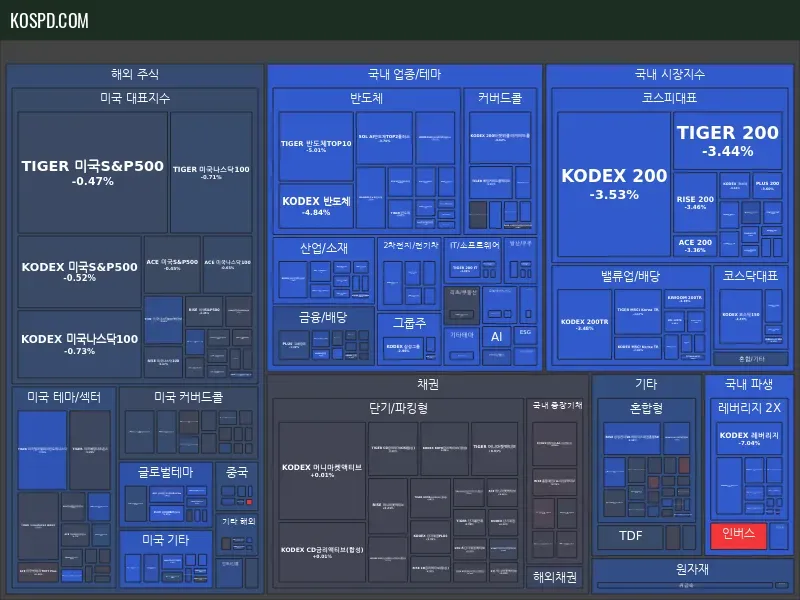The image size is (800, 600).
Task: Select the 해외채권 box
Action: pyautogui.click(x=555, y=577)
